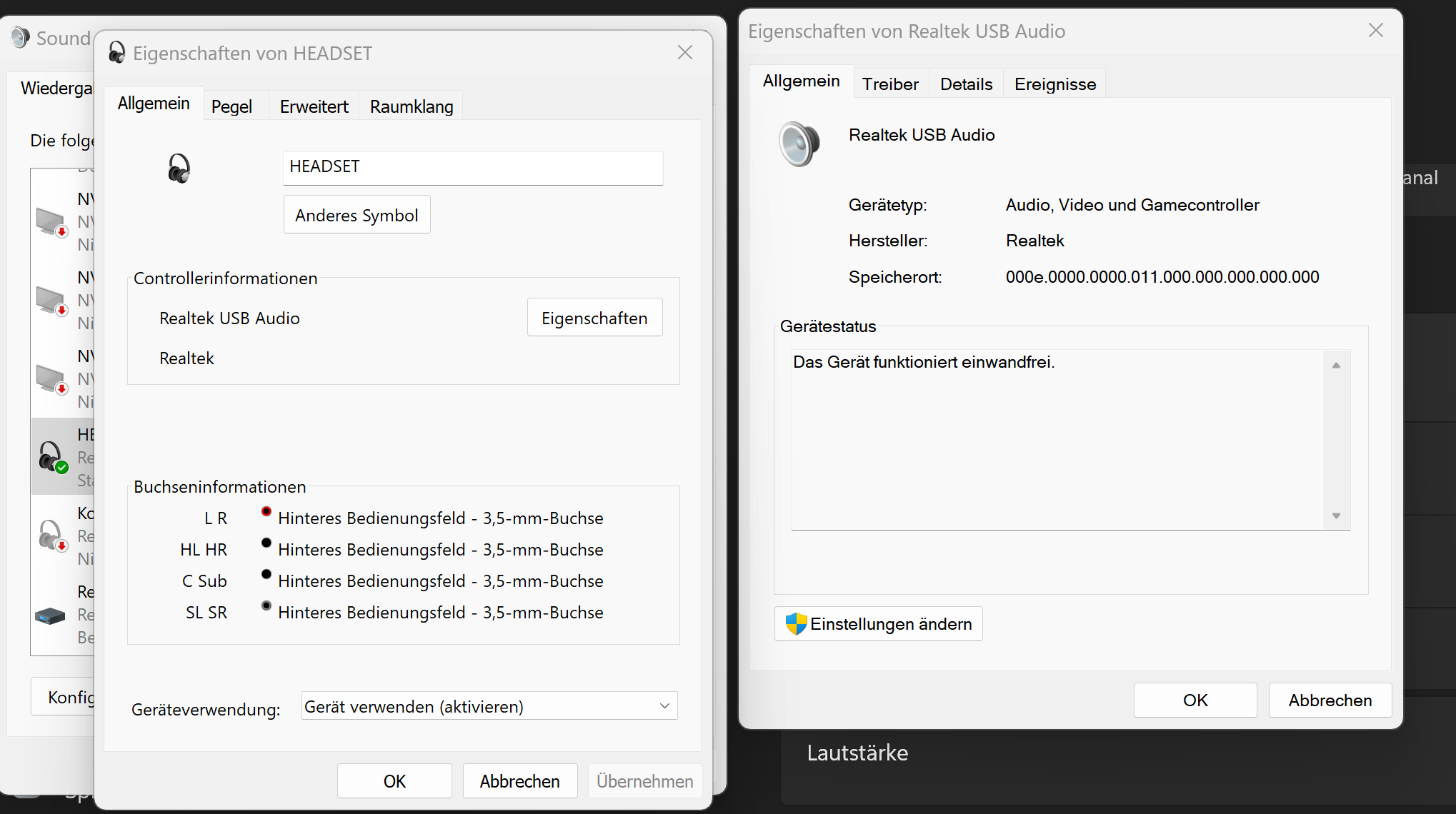Click into the HEADSET name text field
The height and width of the screenshot is (814, 1456).
click(472, 167)
